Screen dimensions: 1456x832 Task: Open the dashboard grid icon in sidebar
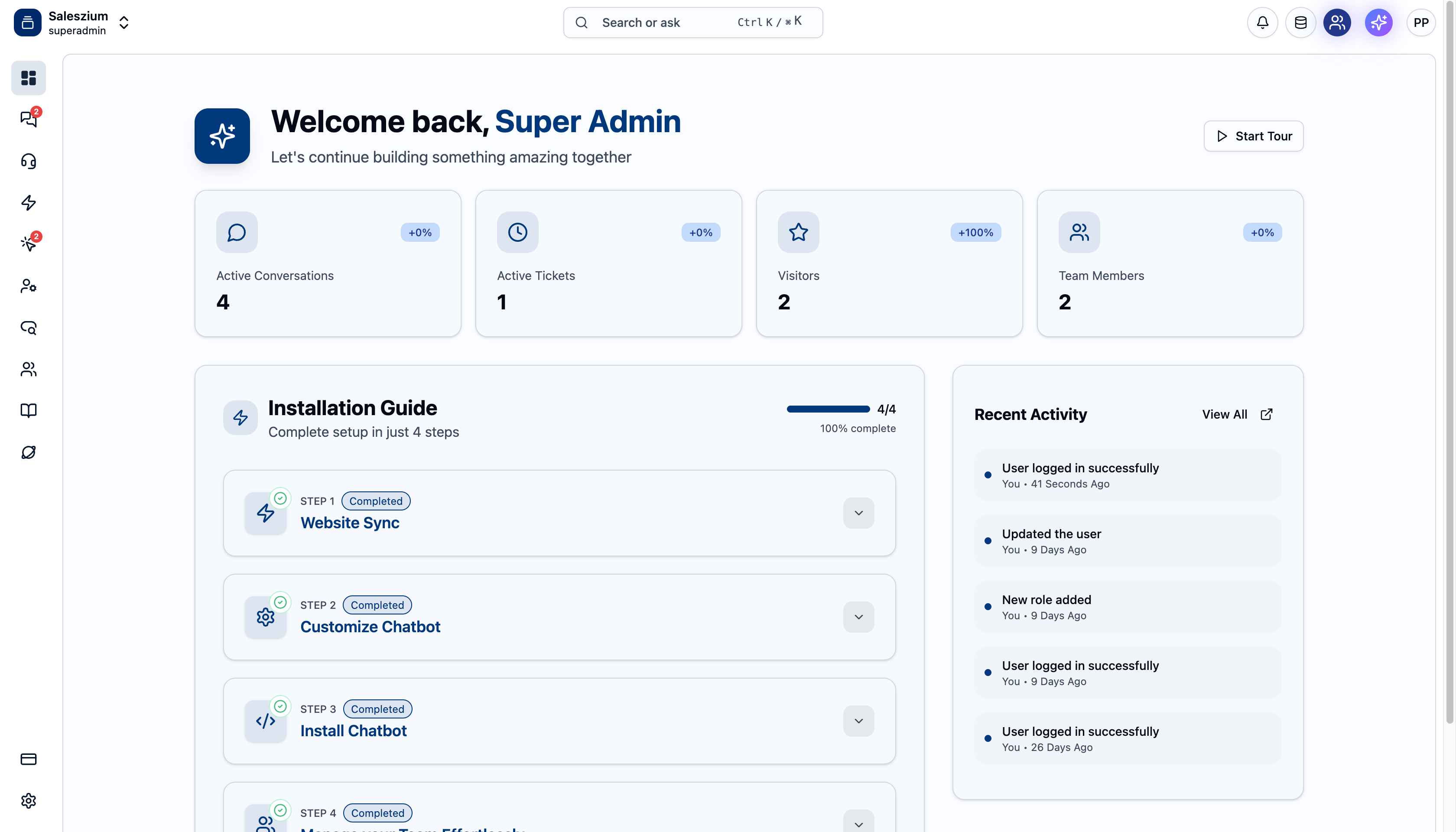(x=29, y=78)
